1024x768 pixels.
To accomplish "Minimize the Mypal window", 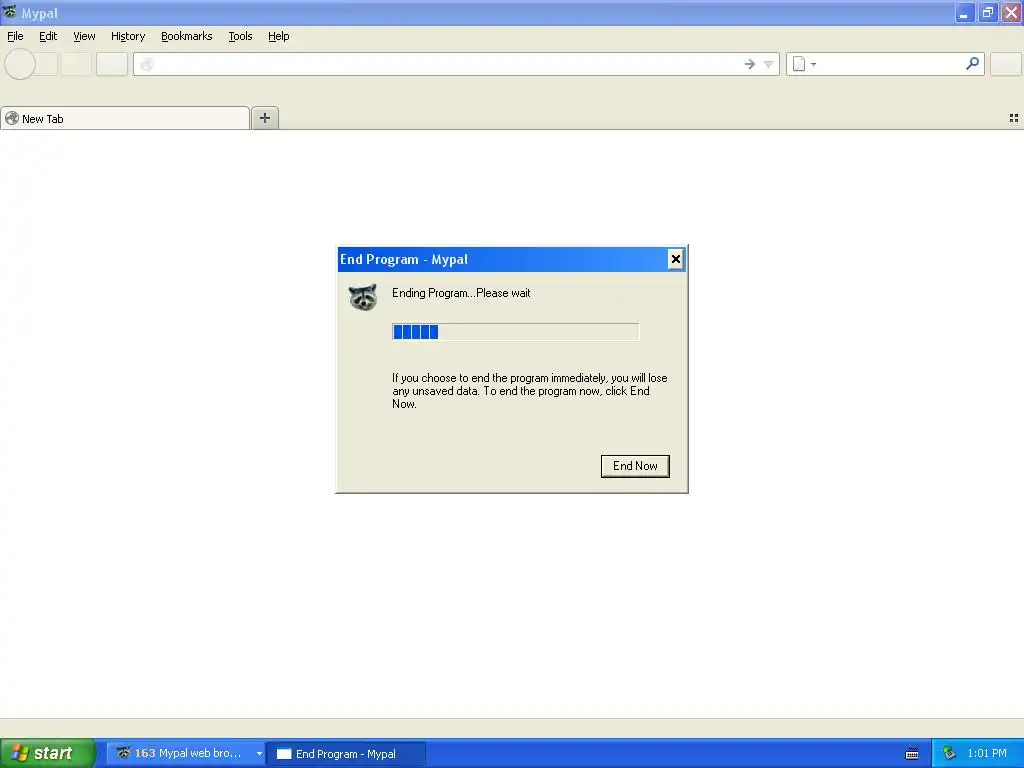I will coord(964,12).
